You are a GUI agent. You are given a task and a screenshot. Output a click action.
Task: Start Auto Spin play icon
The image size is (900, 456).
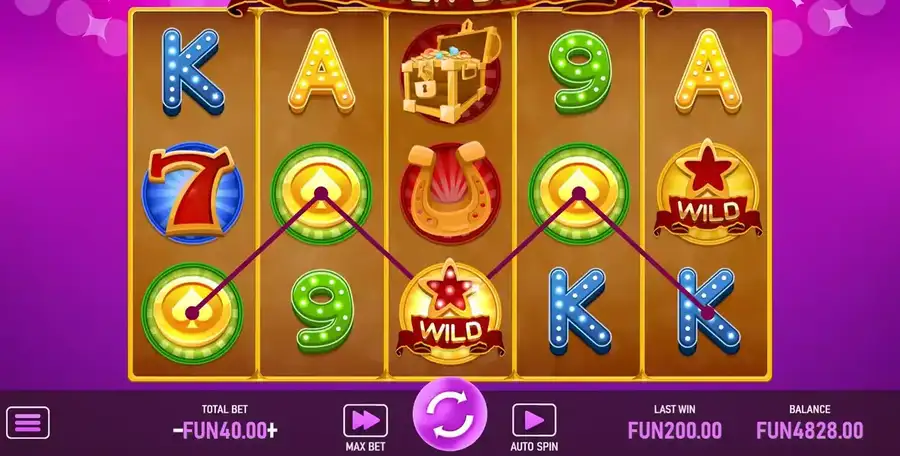[x=534, y=420]
